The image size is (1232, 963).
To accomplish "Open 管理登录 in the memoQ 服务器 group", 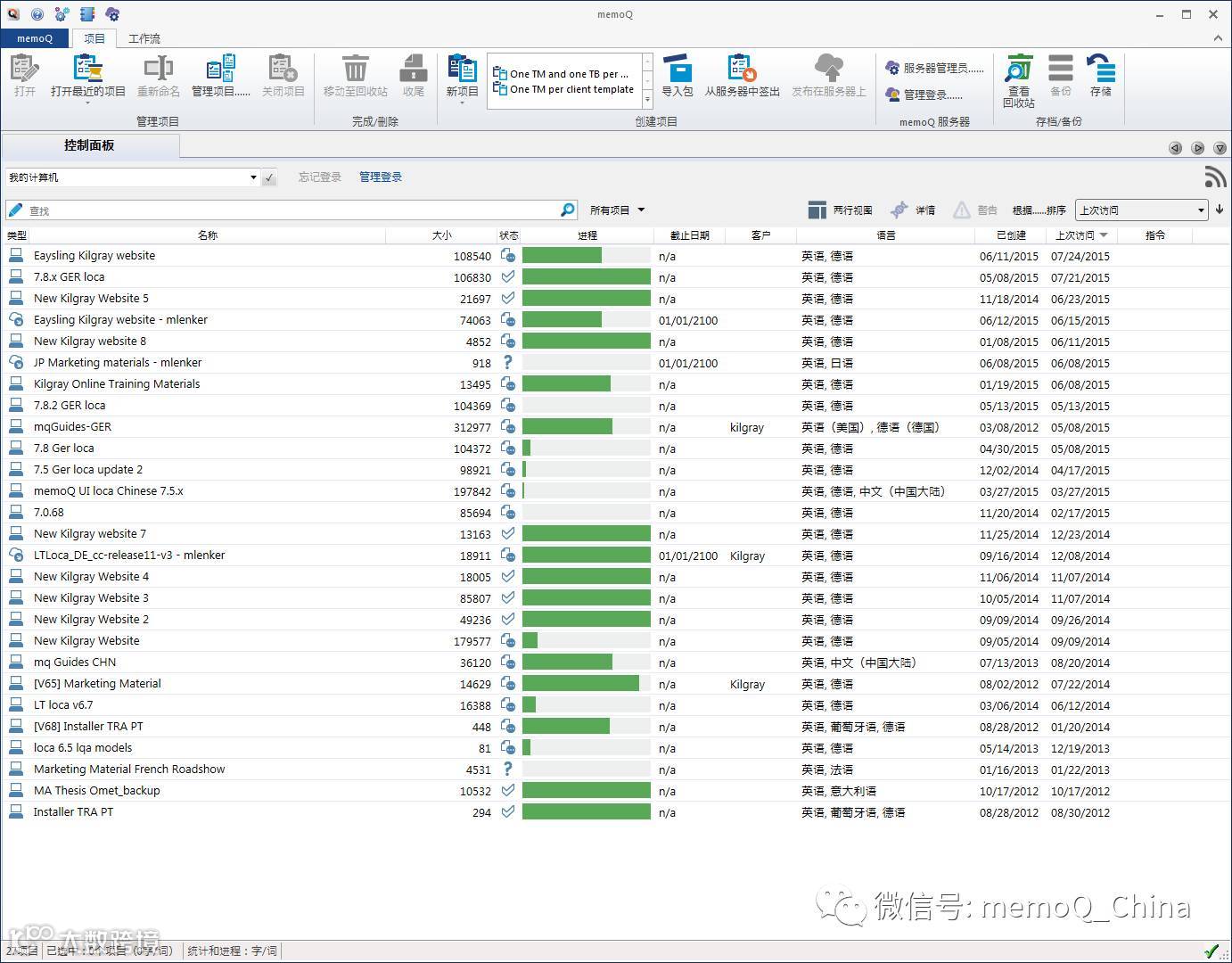I will pos(924,95).
